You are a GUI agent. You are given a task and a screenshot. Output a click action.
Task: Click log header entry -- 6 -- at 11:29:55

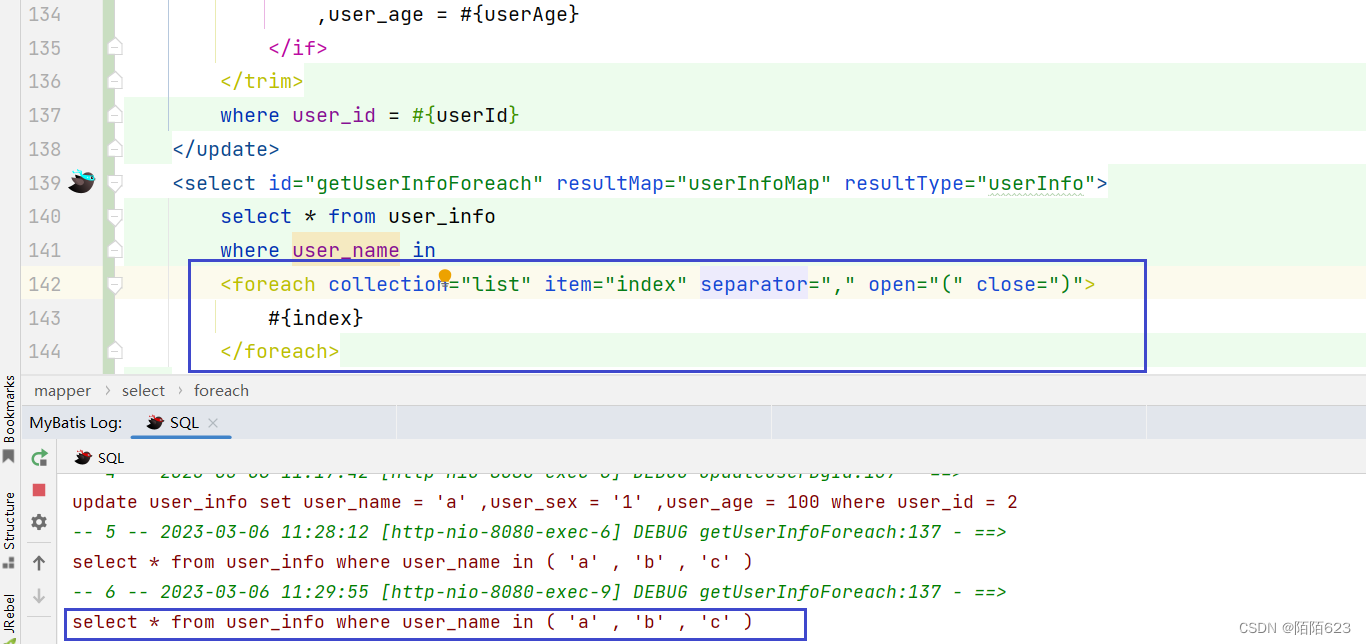click(539, 592)
